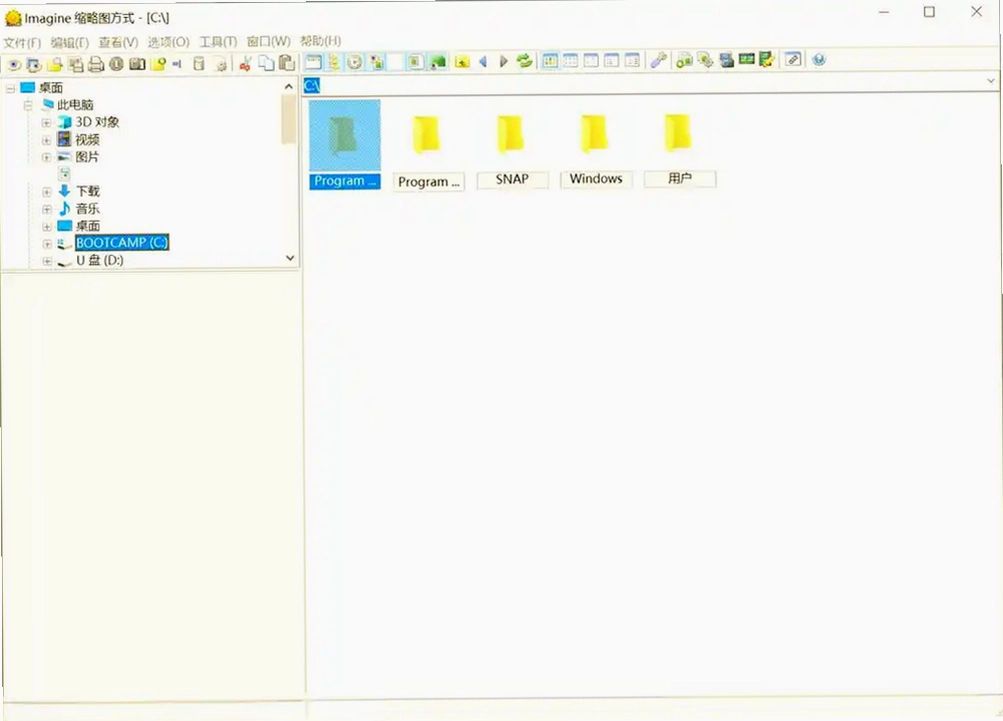
Task: Click the printer icon in the toolbar
Action: [96, 63]
